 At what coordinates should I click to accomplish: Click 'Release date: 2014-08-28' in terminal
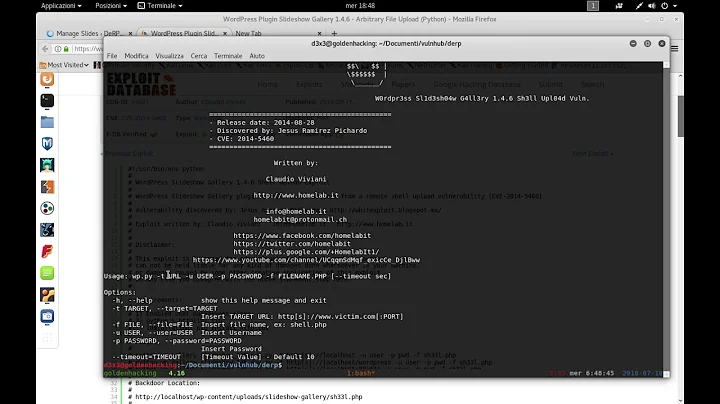pos(262,123)
